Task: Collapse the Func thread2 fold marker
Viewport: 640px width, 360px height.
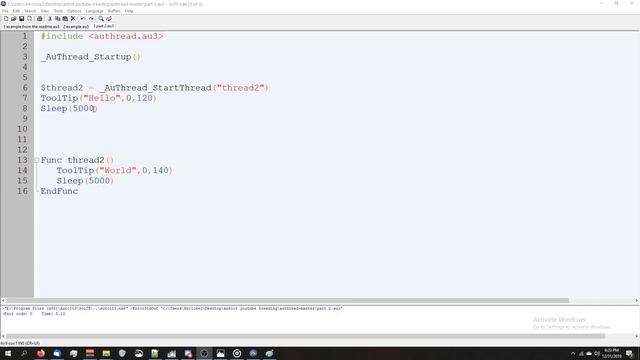Action: pyautogui.click(x=37, y=160)
